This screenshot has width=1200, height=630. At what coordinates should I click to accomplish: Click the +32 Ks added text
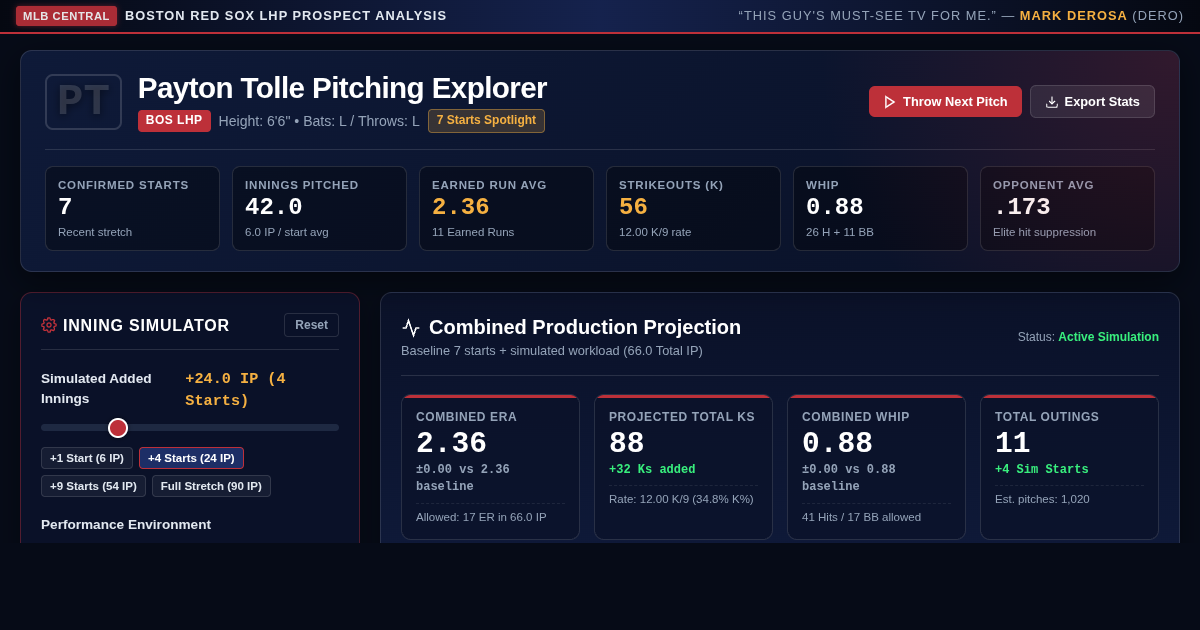click(652, 470)
